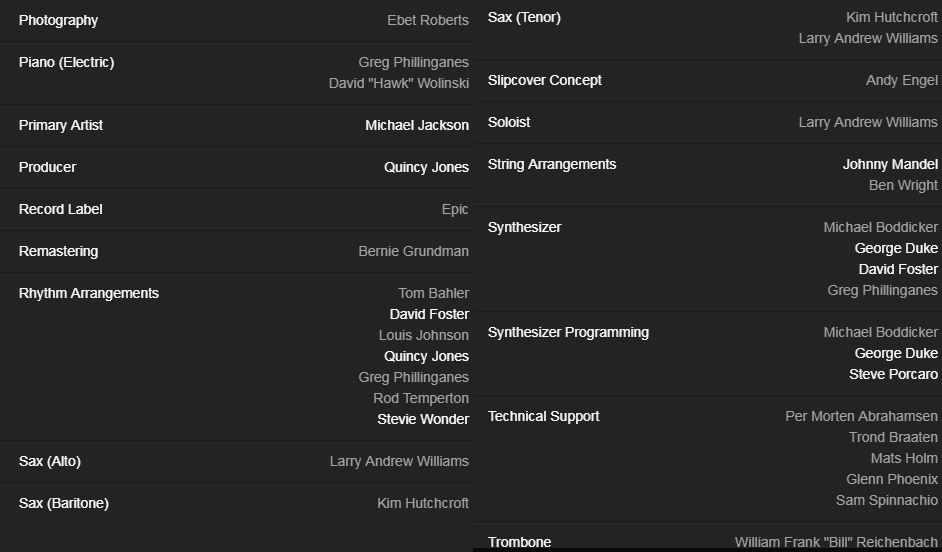The height and width of the screenshot is (552, 942).
Task: Open Glenn Phoenix credit link
Action: click(891, 479)
